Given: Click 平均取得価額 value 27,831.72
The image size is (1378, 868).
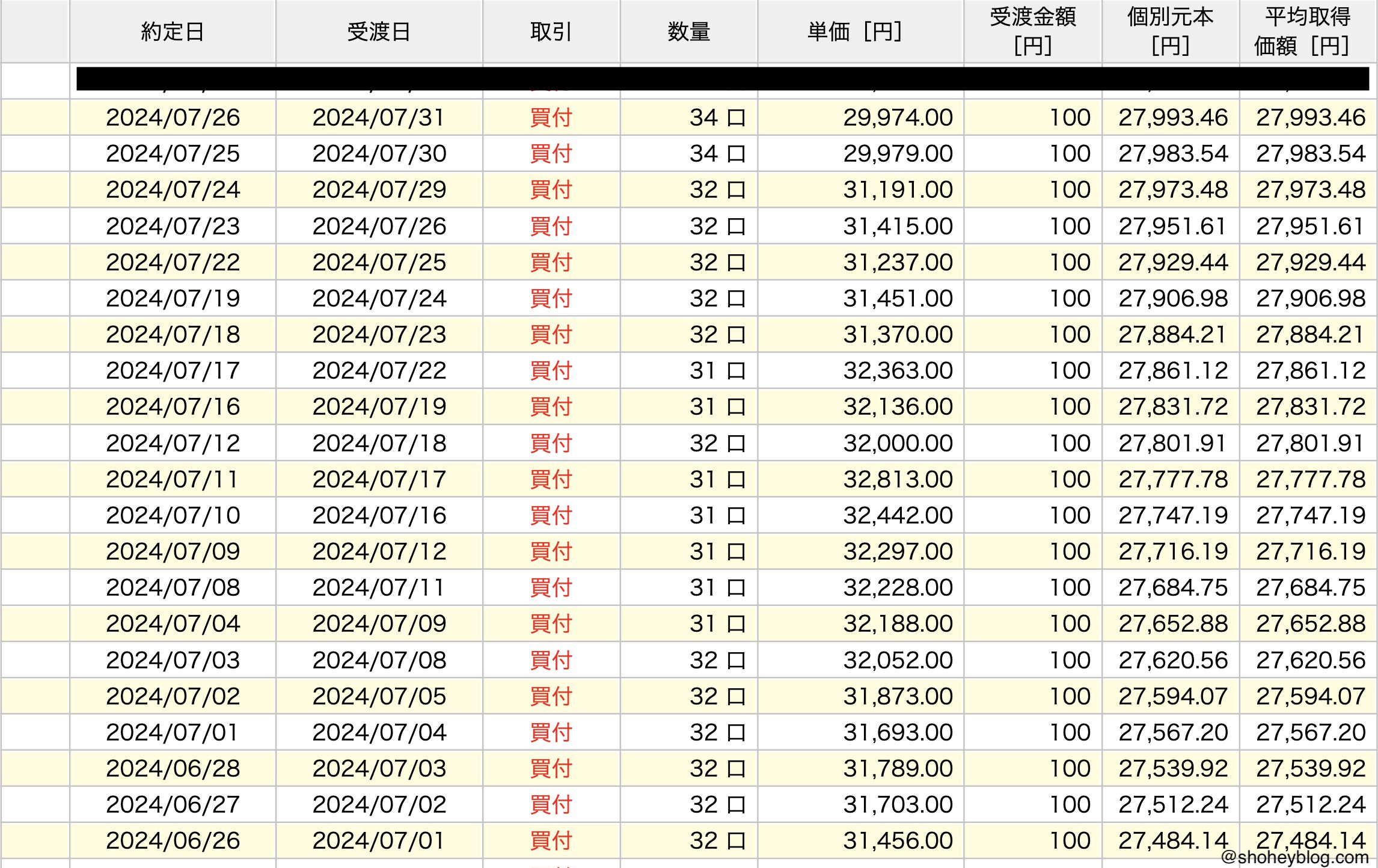Looking at the screenshot, I should pyautogui.click(x=1311, y=406).
